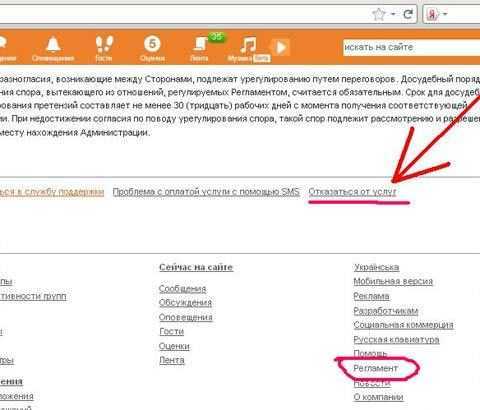Open 'Сообщения' under Сейчас на сайте
Image resolution: width=480 pixels, height=410 pixels.
182,289
